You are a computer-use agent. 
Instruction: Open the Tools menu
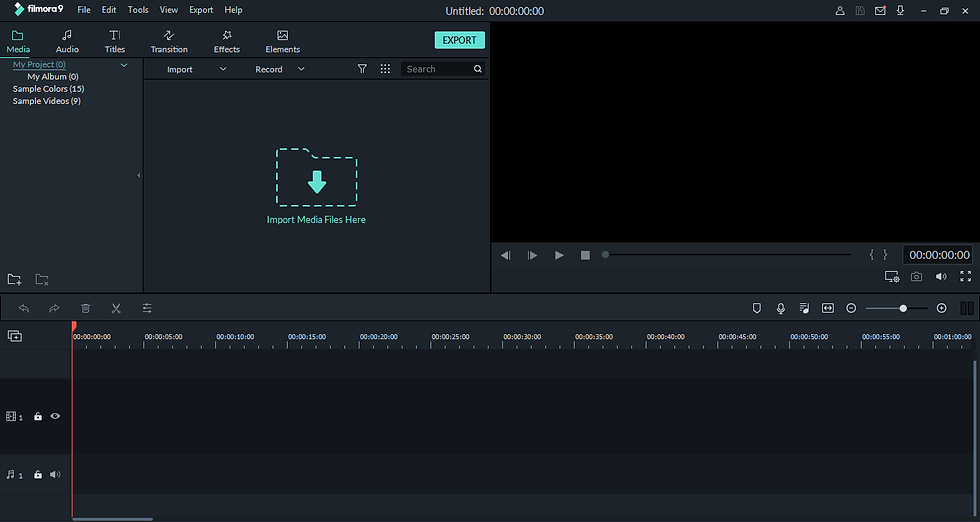pos(138,10)
